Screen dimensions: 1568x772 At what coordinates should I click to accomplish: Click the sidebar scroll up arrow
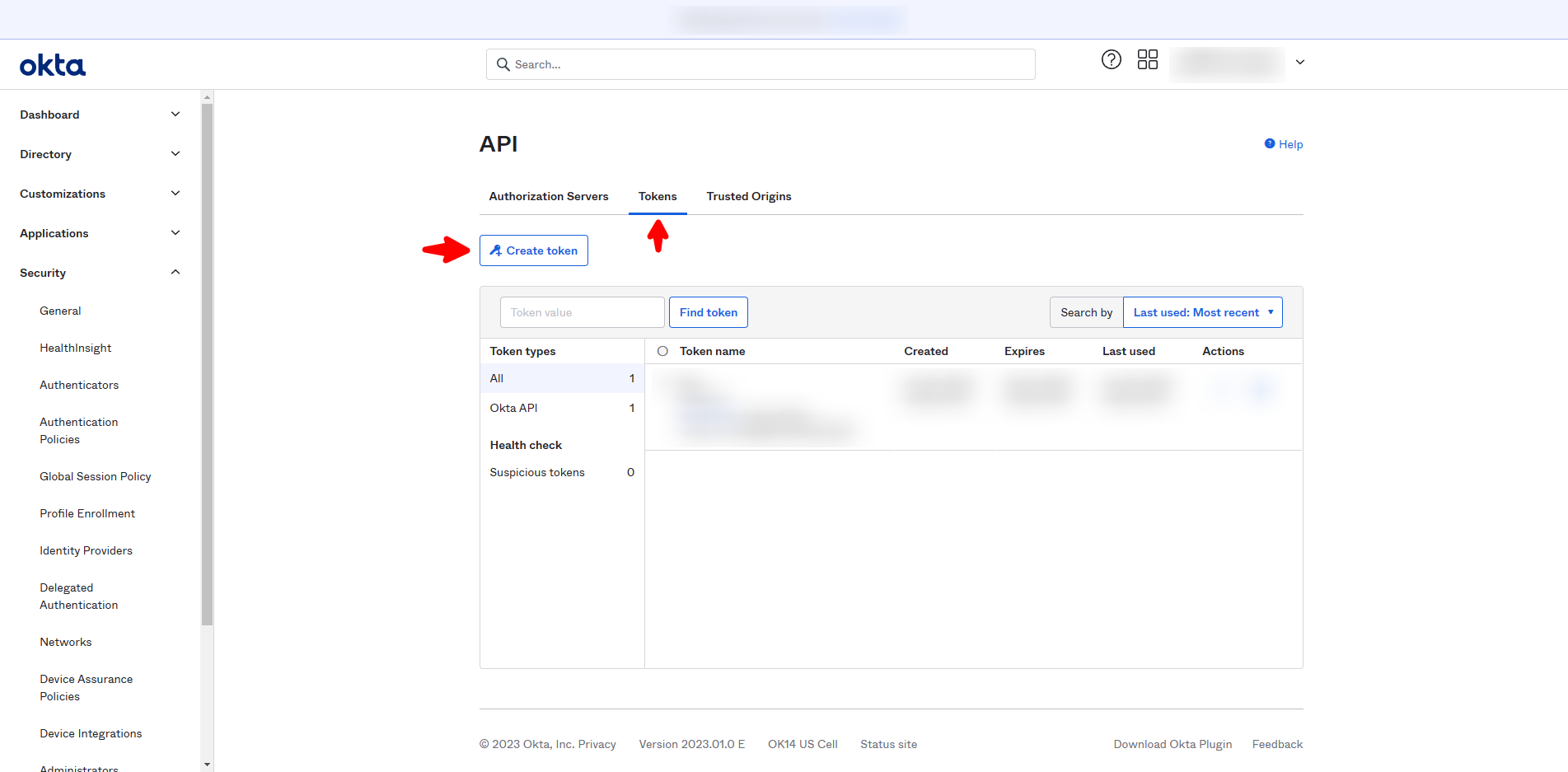pos(207,96)
